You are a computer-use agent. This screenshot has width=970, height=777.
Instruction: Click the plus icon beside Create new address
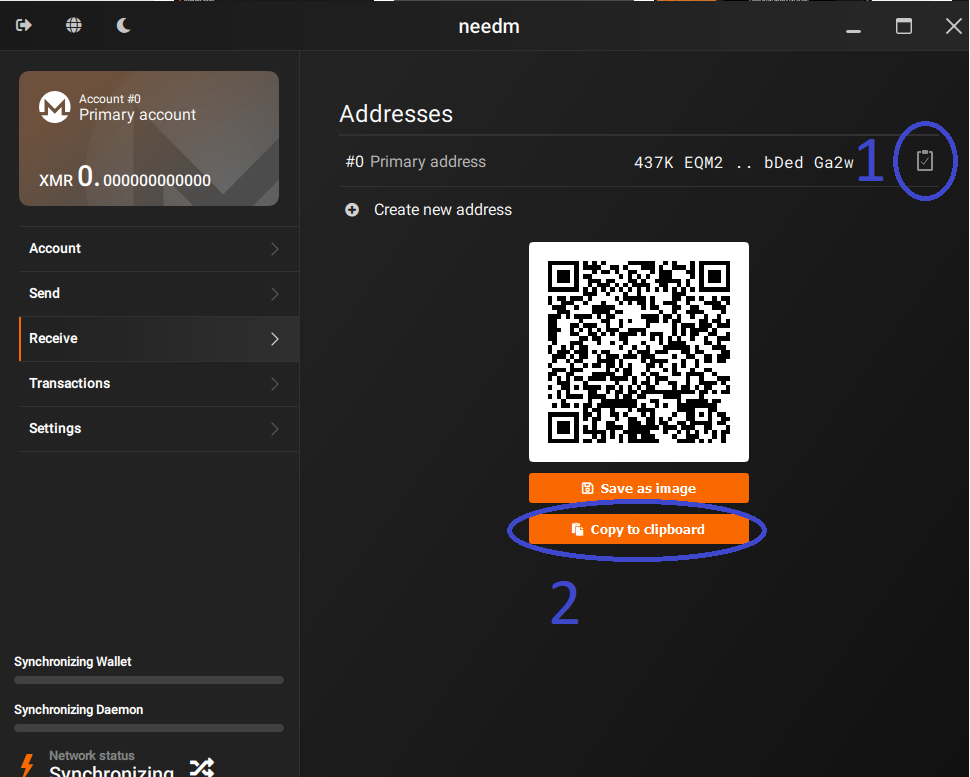351,210
